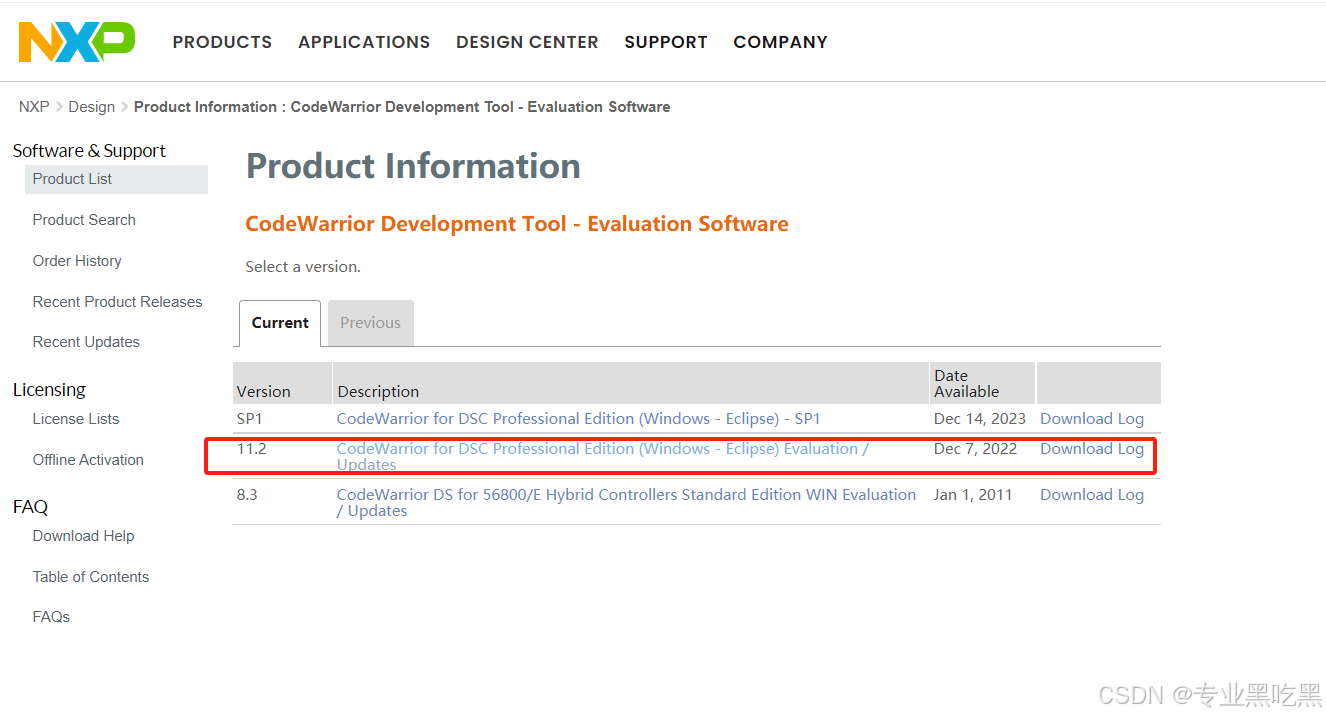The width and height of the screenshot is (1326, 717).
Task: Click the Dec 7, 2022 date
Action: tap(975, 449)
